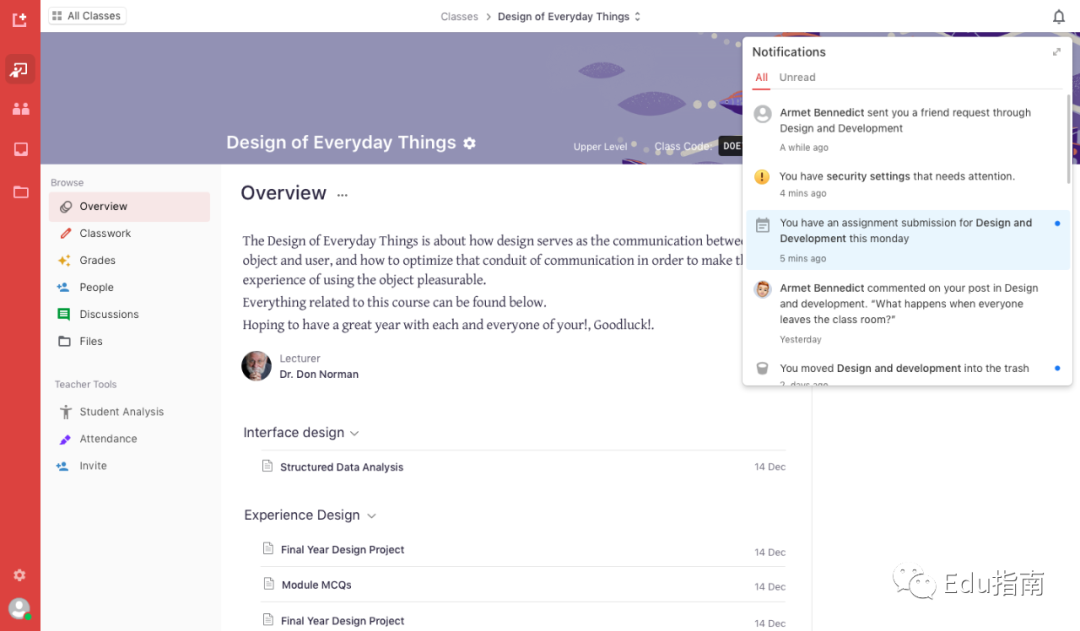
Task: Click the Dr. Don Norman lecturer name
Action: (319, 375)
